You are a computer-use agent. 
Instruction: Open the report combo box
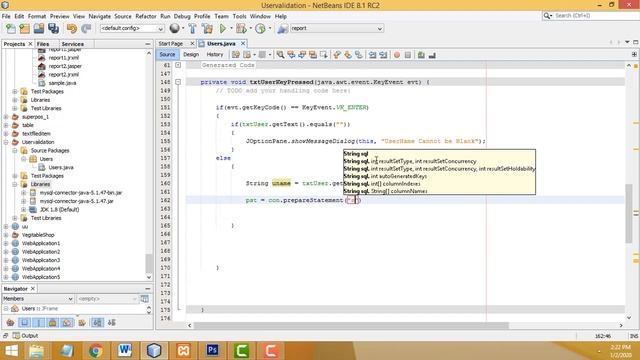pos(337,29)
